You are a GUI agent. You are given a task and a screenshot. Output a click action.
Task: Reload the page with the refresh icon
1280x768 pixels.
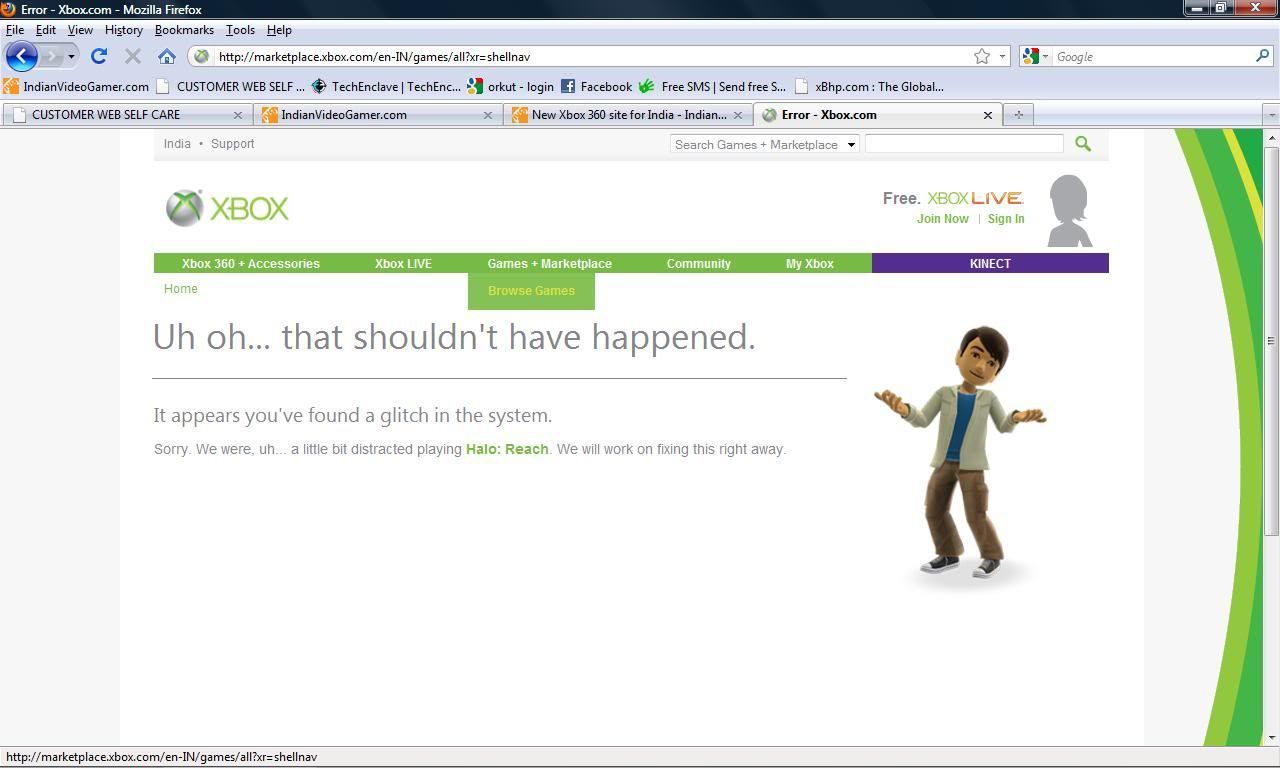pyautogui.click(x=98, y=56)
